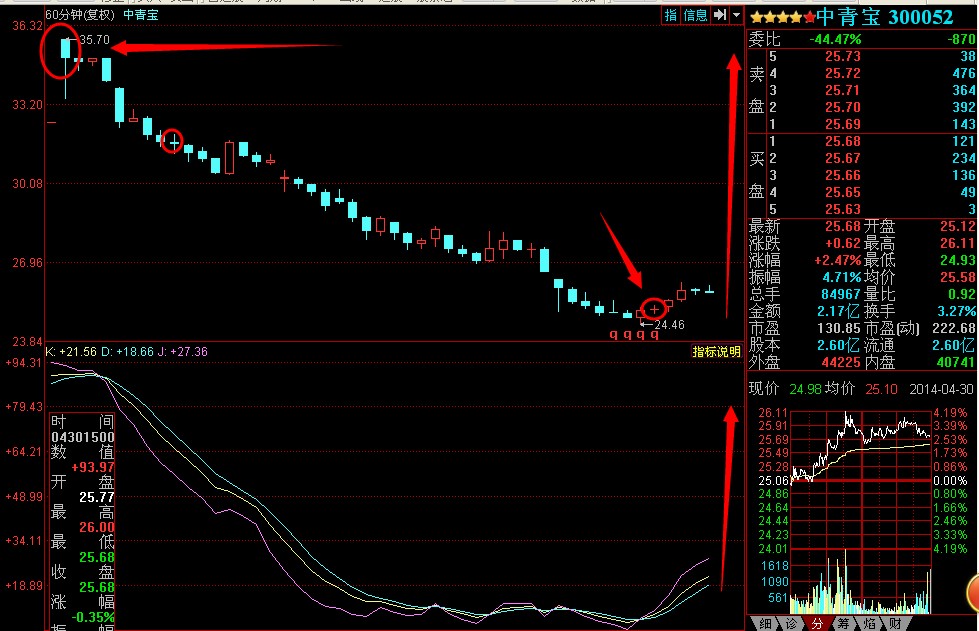Image resolution: width=979 pixels, height=631 pixels.
Task: Click sell level 4 price 25.72
Action: (843, 74)
